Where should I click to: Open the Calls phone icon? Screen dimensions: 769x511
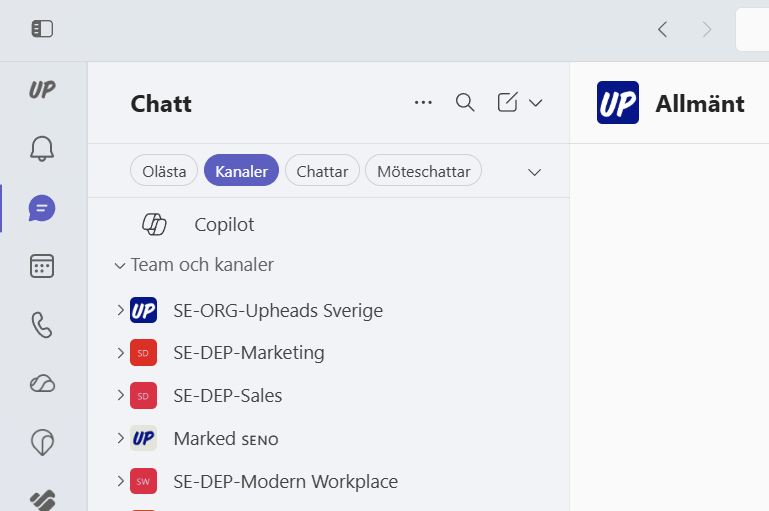coord(42,324)
